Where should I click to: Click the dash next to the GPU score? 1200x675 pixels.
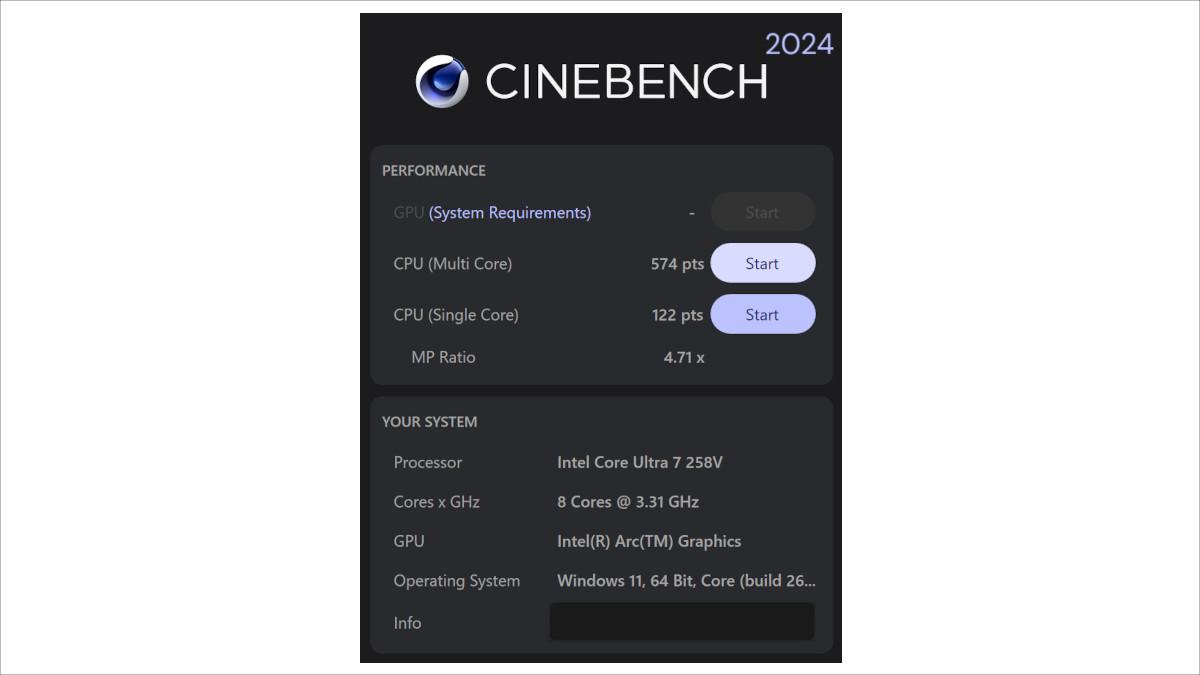click(691, 212)
